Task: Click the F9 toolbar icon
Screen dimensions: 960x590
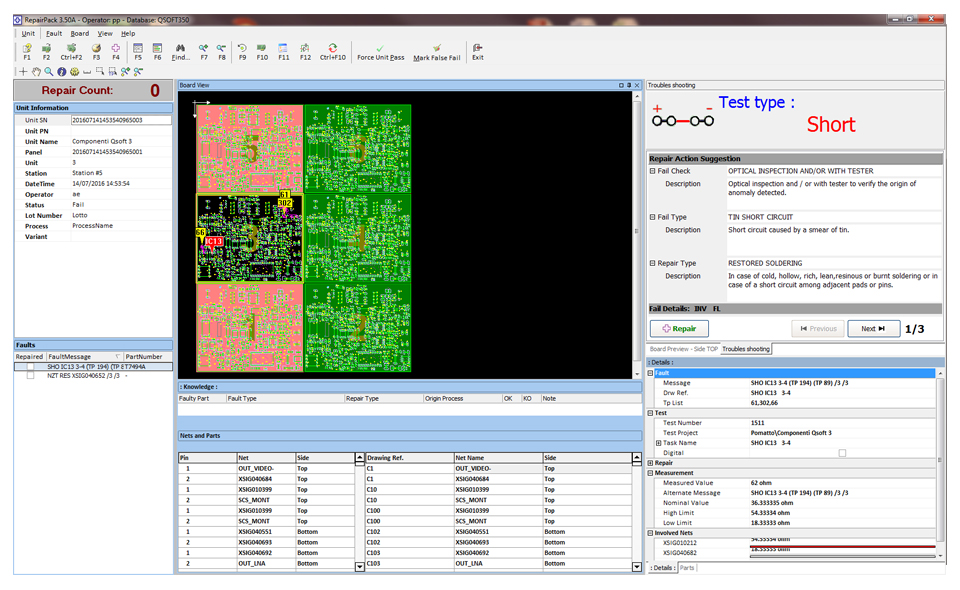Action: coord(242,48)
